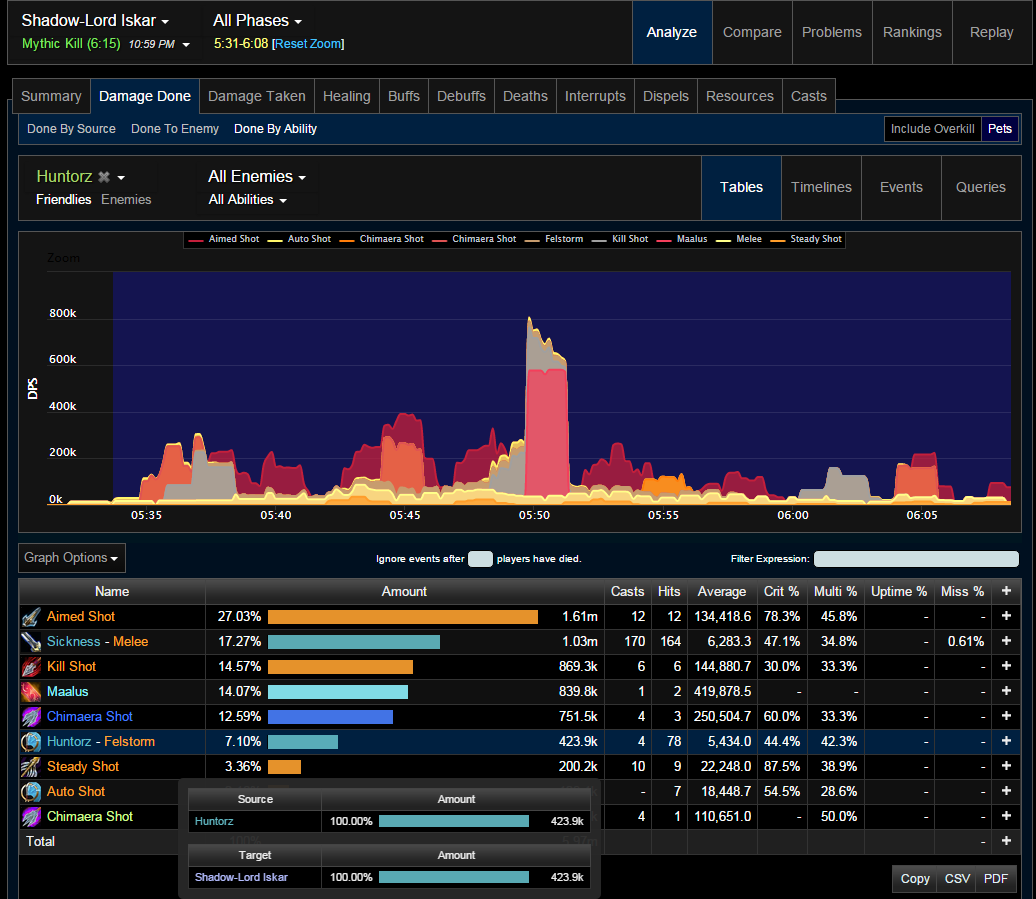Focus the ignore-events player death count field

pyautogui.click(x=480, y=559)
